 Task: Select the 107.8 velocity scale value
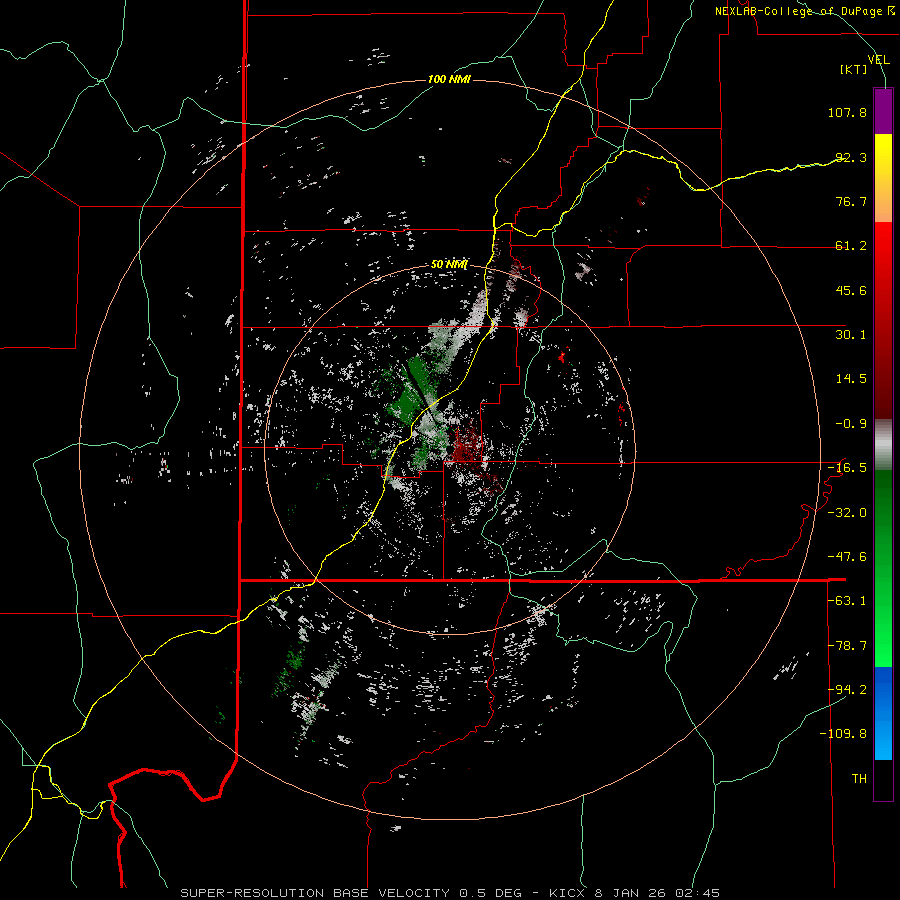click(x=847, y=112)
